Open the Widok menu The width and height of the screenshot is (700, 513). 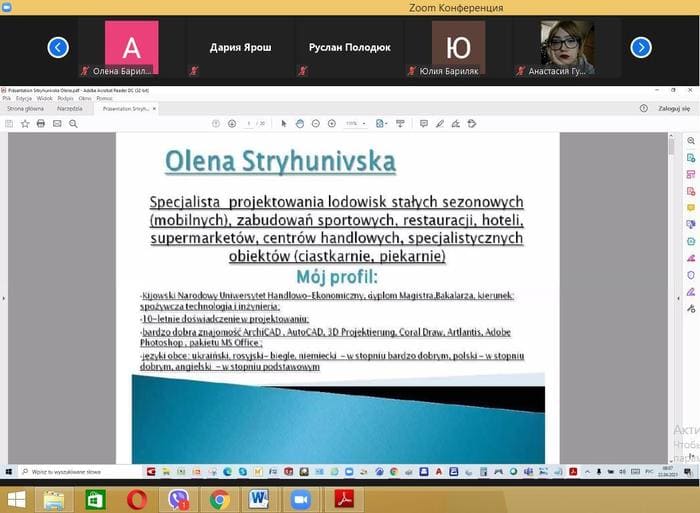(45, 98)
